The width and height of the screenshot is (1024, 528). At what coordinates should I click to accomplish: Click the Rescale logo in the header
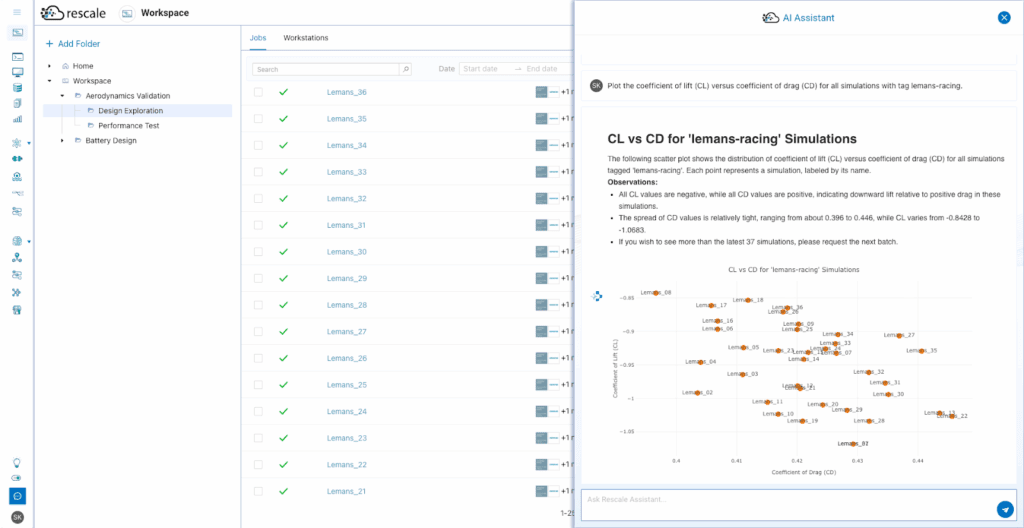pos(72,12)
